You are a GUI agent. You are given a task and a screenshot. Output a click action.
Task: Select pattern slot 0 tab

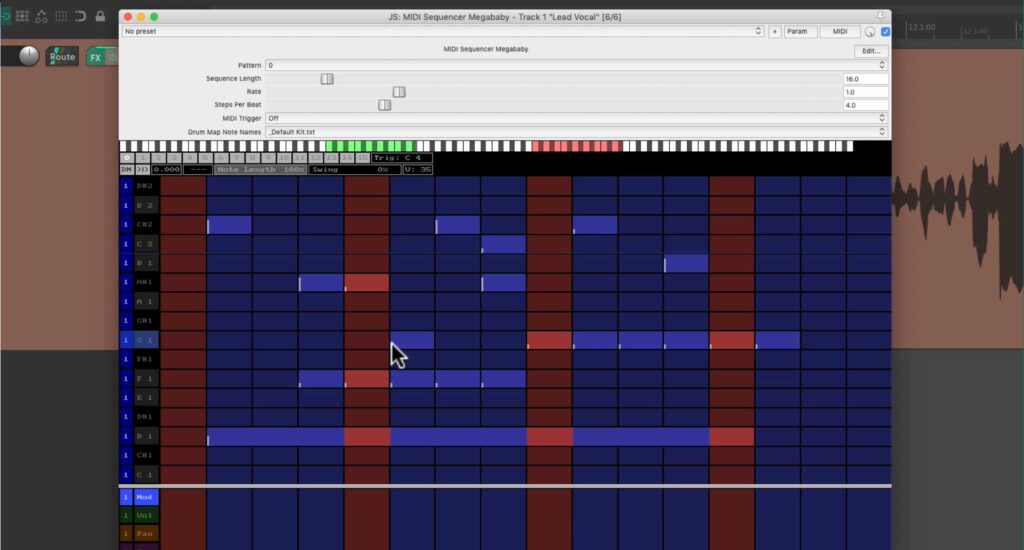pyautogui.click(x=127, y=157)
